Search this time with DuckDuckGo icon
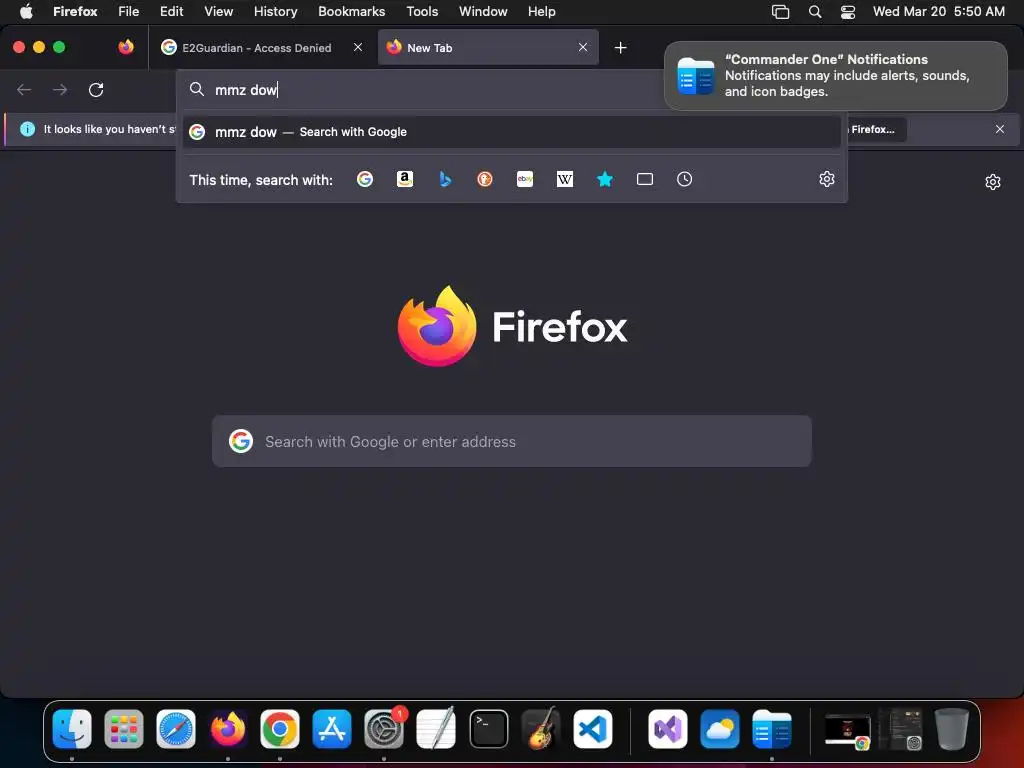Screen dimensions: 1024x768 click(x=485, y=179)
